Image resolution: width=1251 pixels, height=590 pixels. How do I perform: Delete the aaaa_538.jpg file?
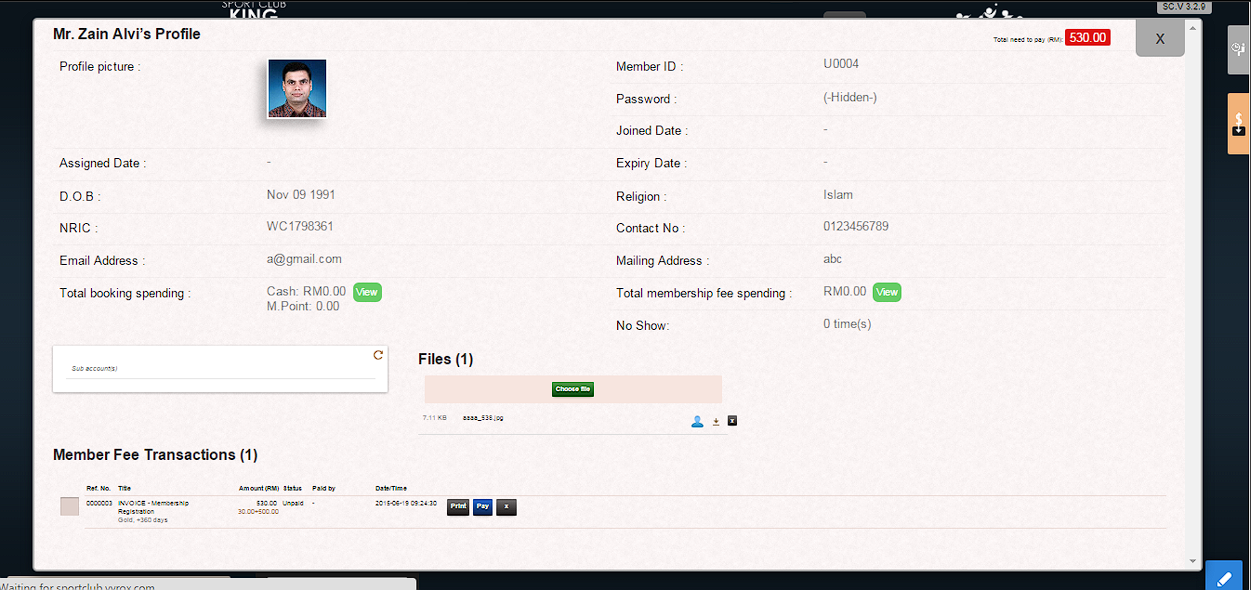coord(732,421)
